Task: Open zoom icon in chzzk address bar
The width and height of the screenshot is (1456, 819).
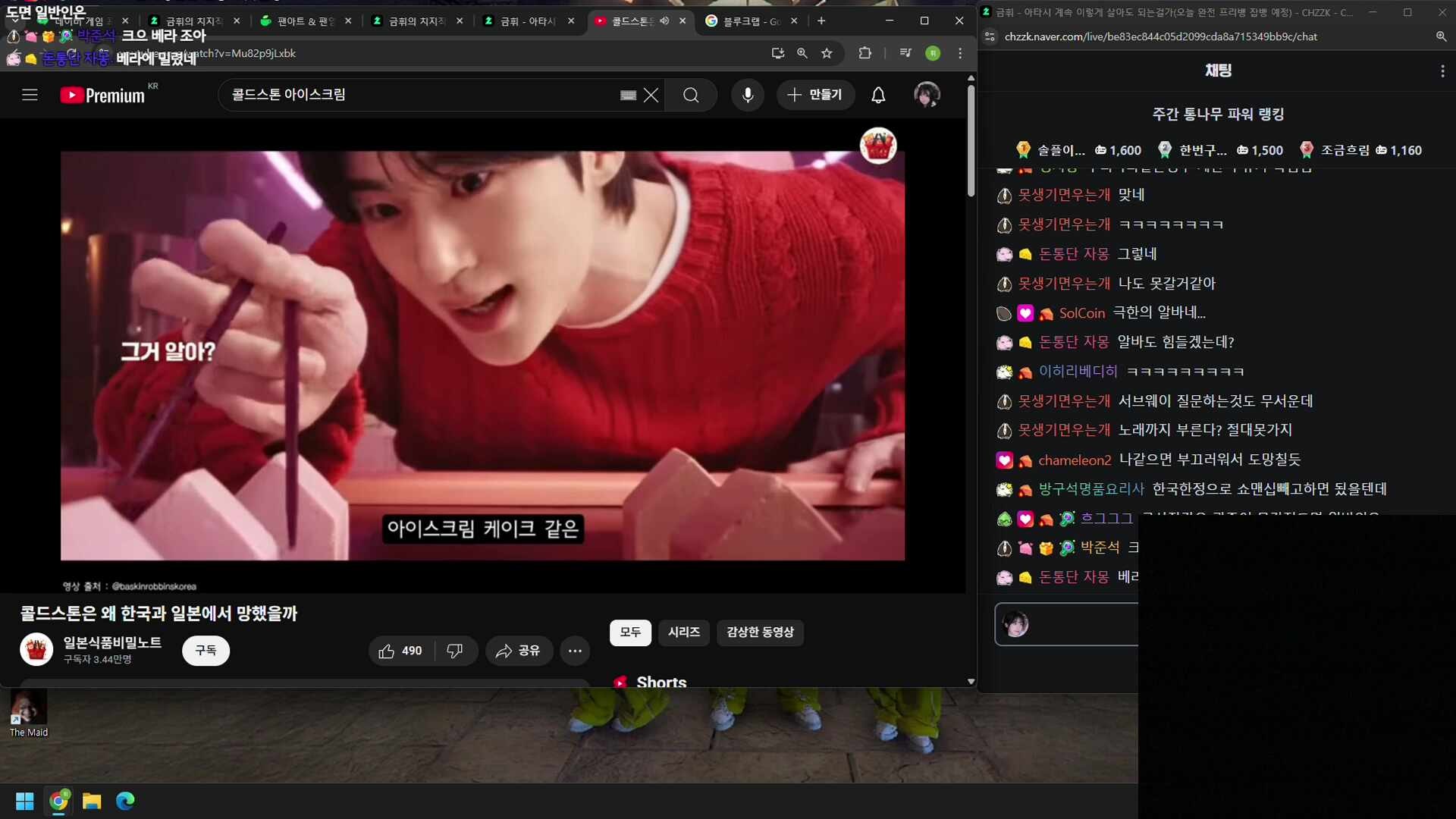Action: point(1441,36)
